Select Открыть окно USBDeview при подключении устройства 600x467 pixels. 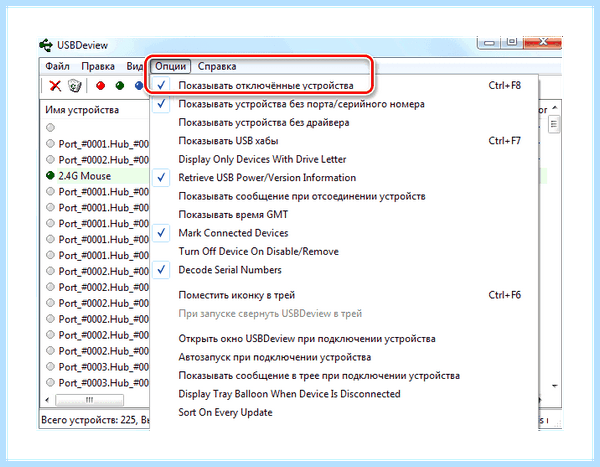pyautogui.click(x=344, y=339)
